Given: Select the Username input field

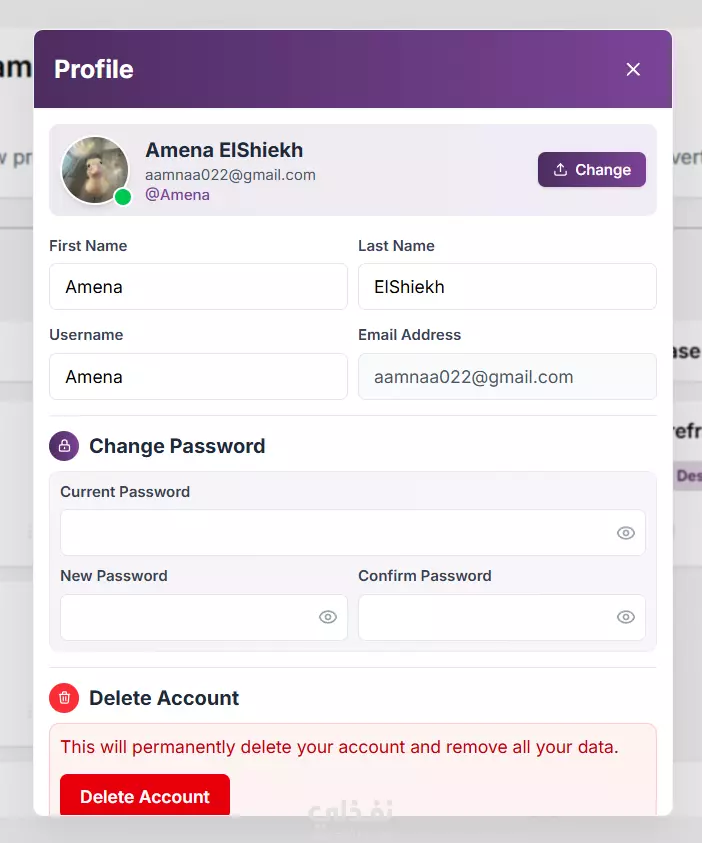Looking at the screenshot, I should point(198,376).
